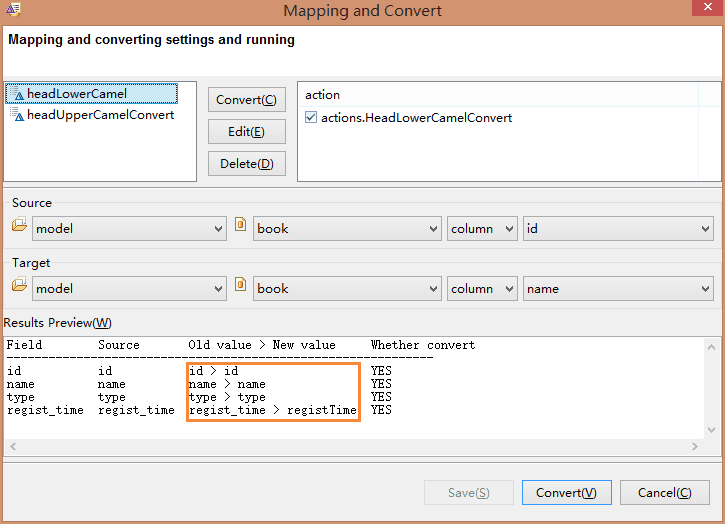This screenshot has width=725, height=524.
Task: Open the Source id column dropdown
Action: [x=618, y=228]
